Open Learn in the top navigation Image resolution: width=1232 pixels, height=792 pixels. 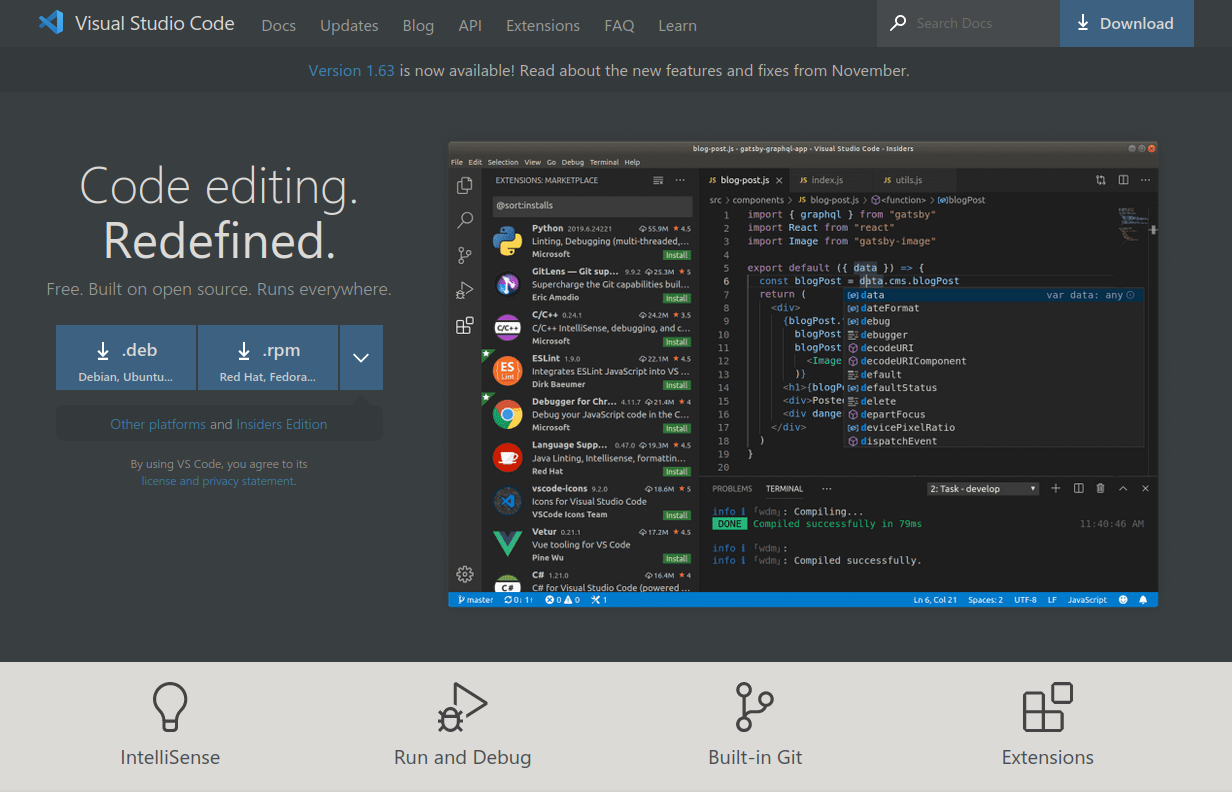pos(677,25)
